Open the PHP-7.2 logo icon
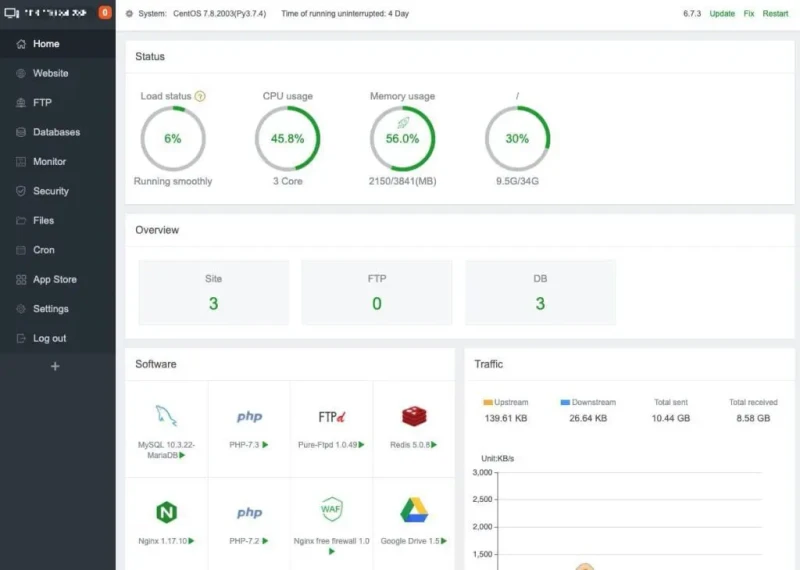Viewport: 800px width, 570px height. pyautogui.click(x=249, y=512)
